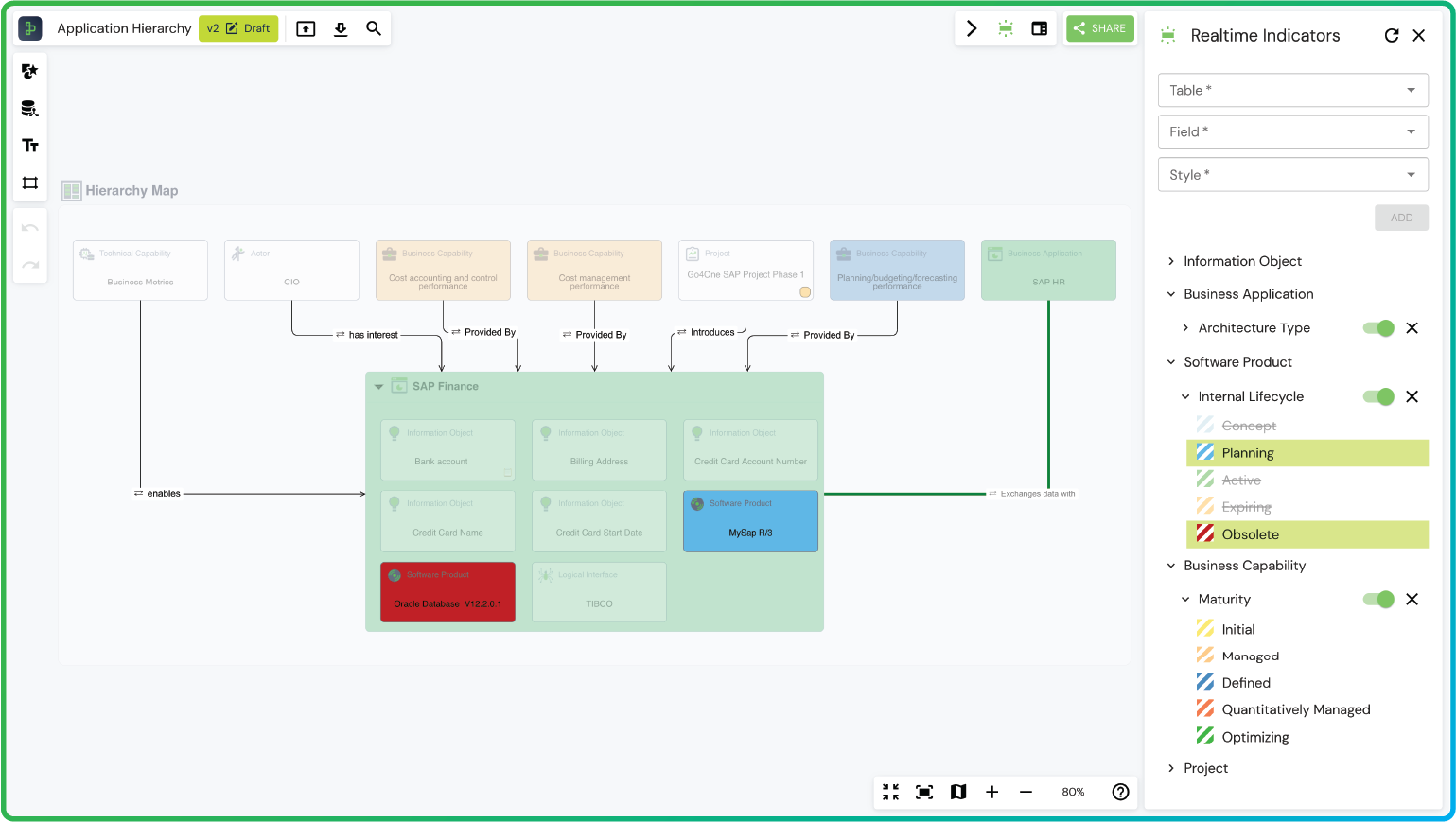The image size is (1456, 822).
Task: Click the undo arrow icon
Action: pyautogui.click(x=30, y=228)
